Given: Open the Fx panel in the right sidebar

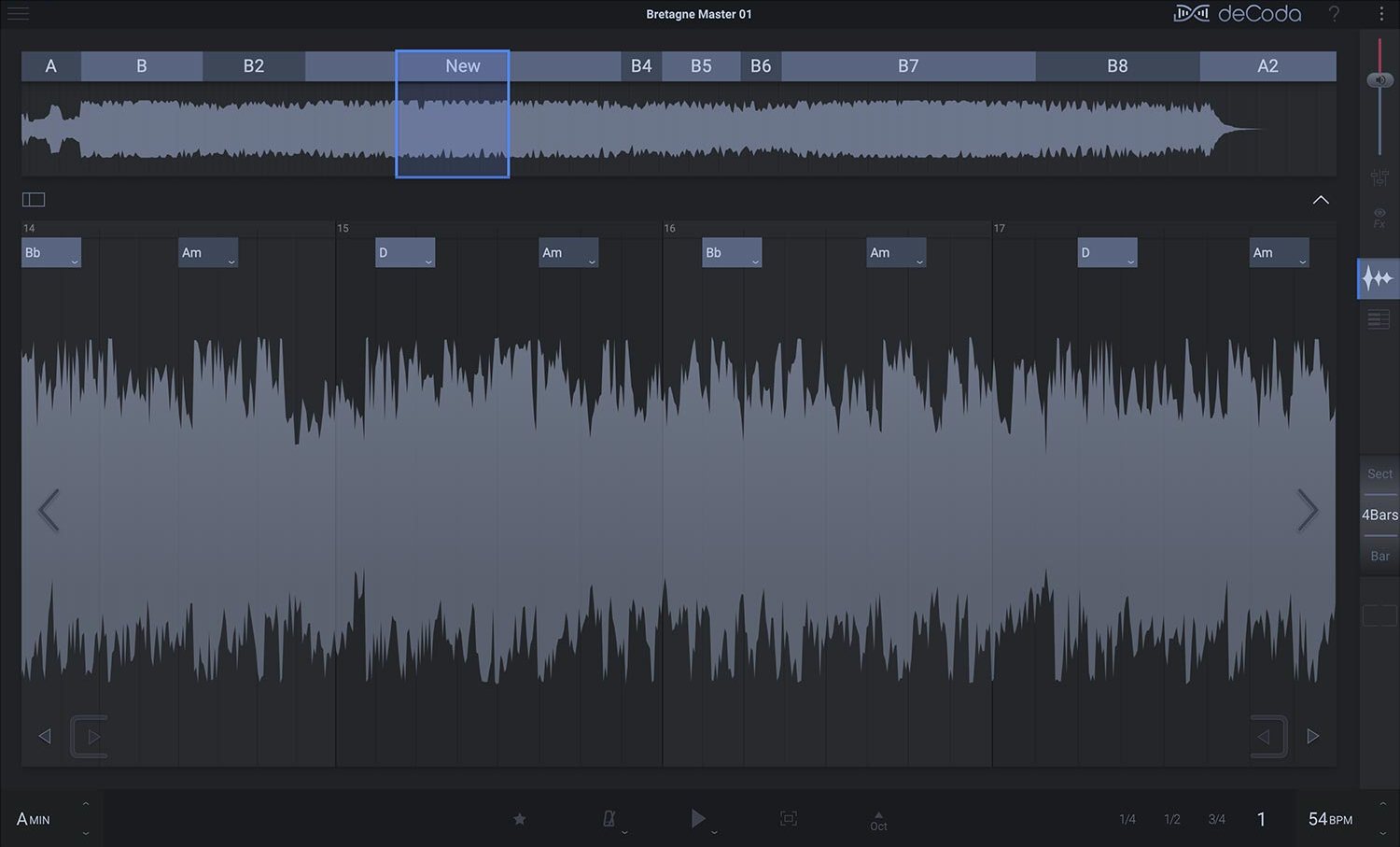Looking at the screenshot, I should pos(1379,217).
